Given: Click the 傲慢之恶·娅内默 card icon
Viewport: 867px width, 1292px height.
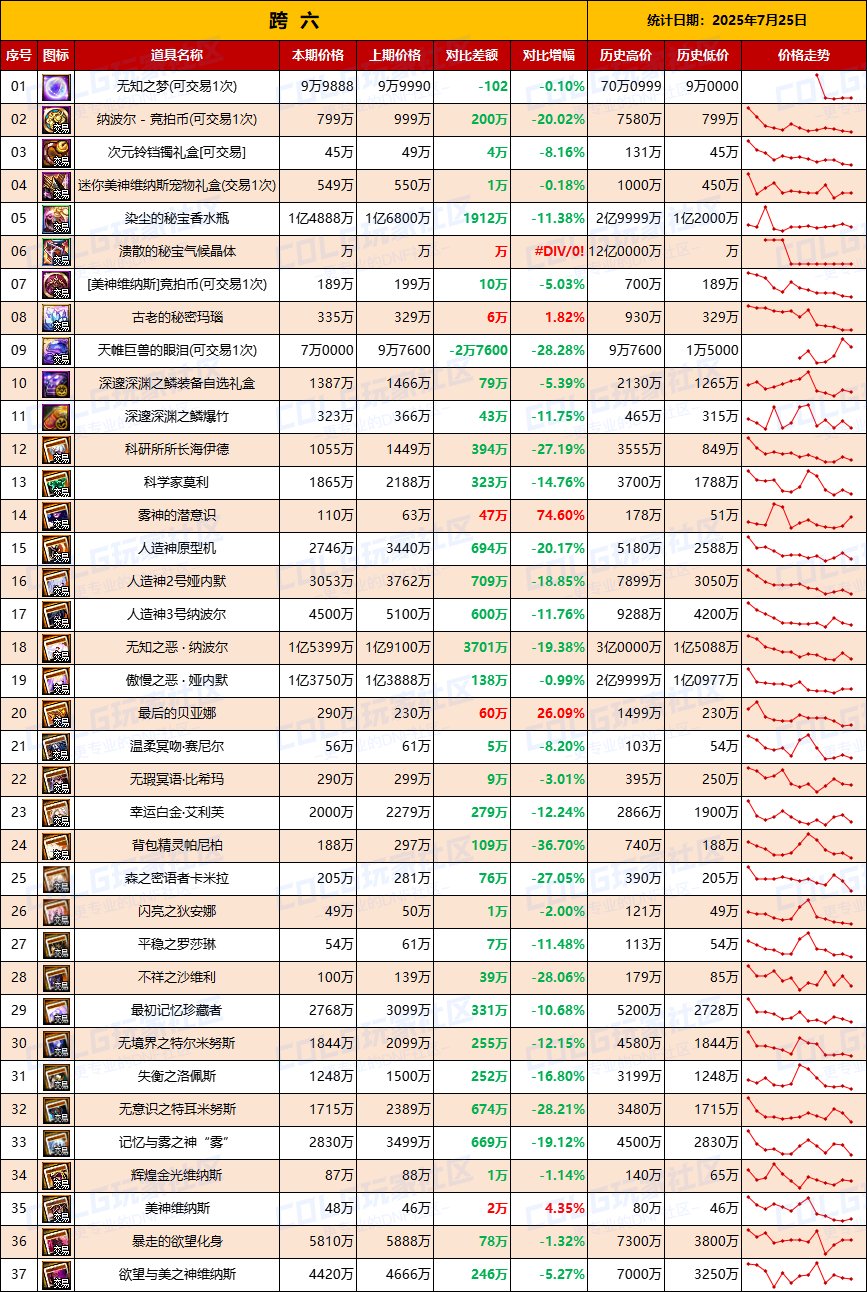Looking at the screenshot, I should click(56, 681).
